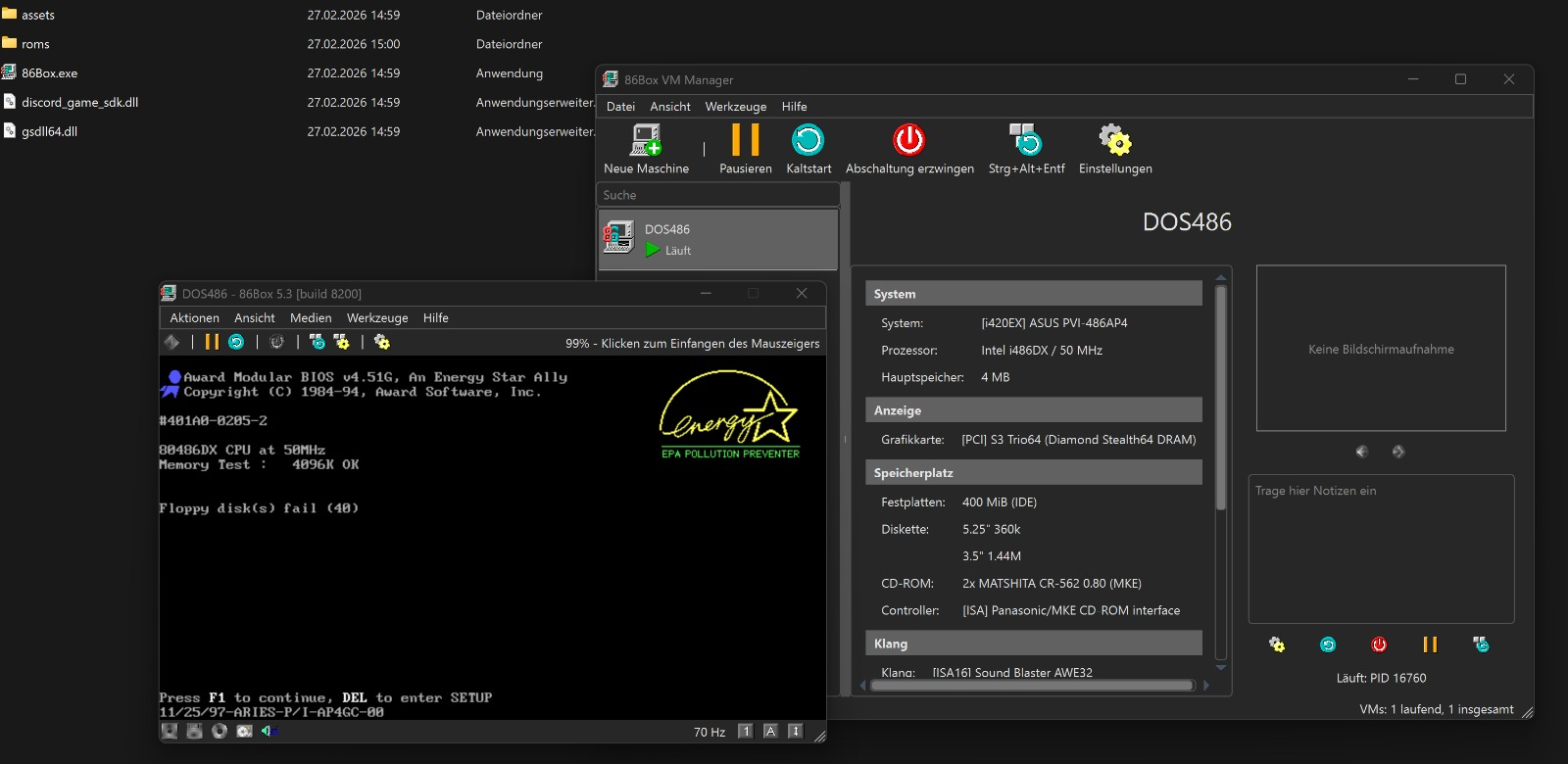Click the cyan reset icon below the notes
Image resolution: width=1568 pixels, height=764 pixels.
[x=1328, y=645]
